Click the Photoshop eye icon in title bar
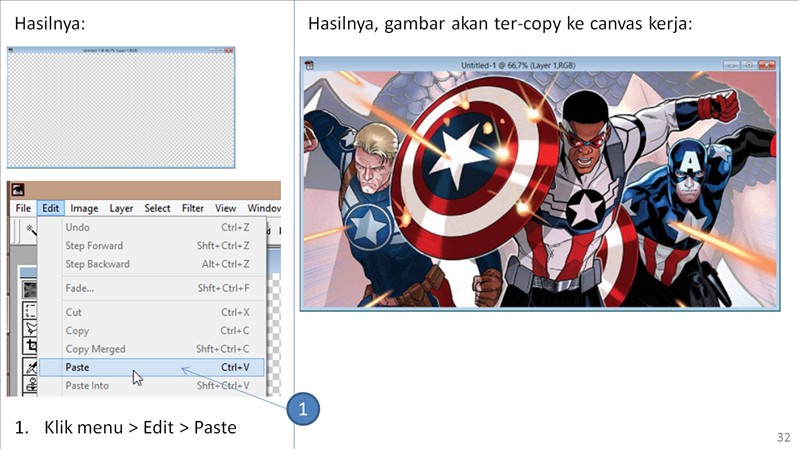799x449 pixels. (x=18, y=190)
